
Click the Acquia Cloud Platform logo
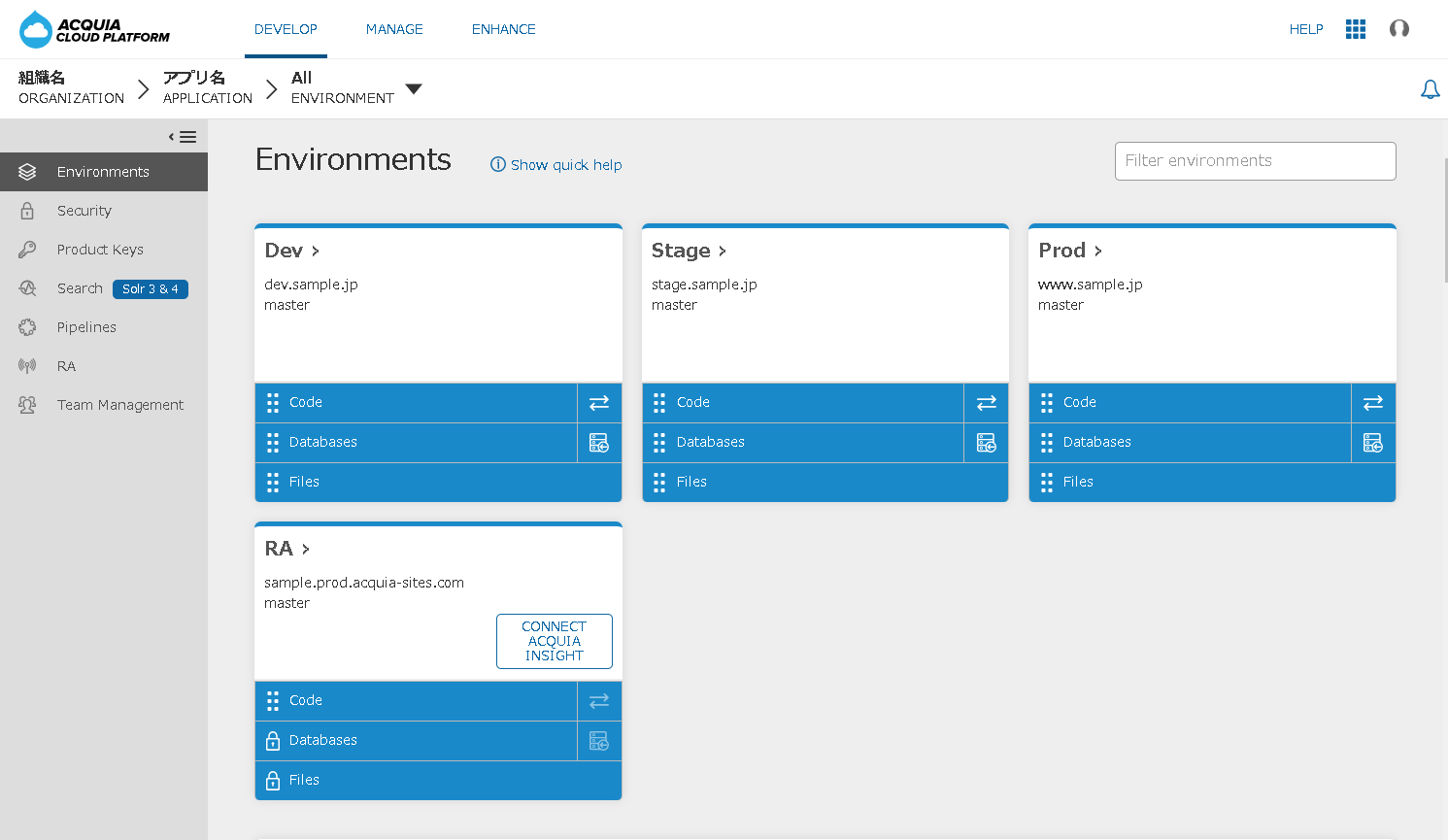(94, 29)
